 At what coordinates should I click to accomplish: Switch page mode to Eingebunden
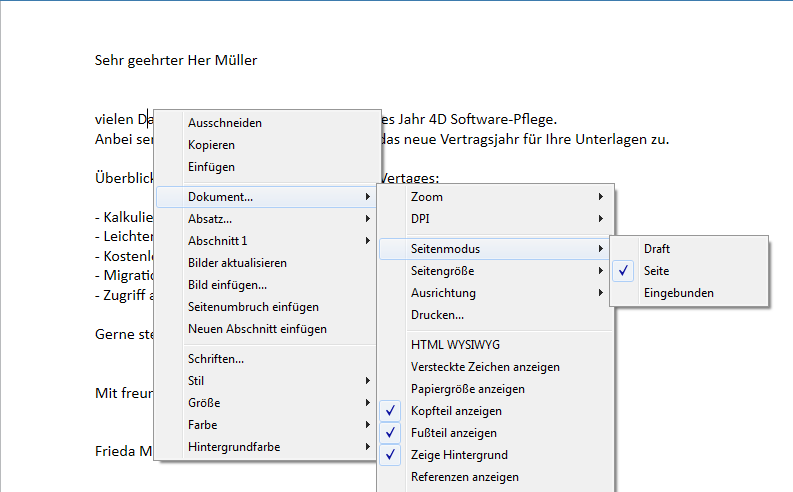[x=679, y=293]
